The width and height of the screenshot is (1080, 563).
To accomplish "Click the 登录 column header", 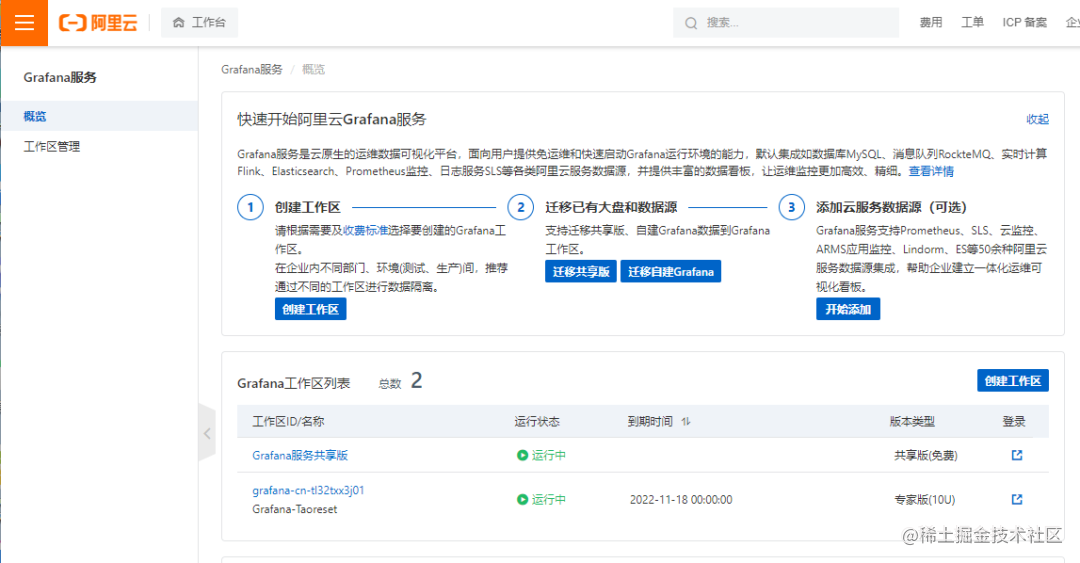I will tap(1014, 422).
